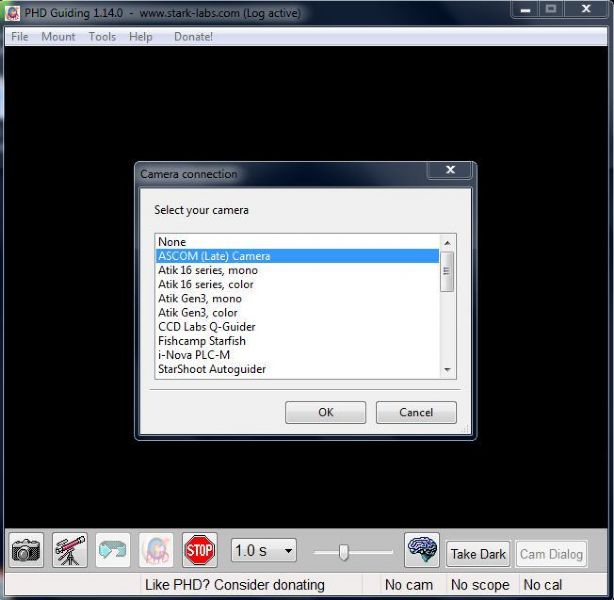Click the telescope connect icon
Viewport: 614px width, 600px height.
point(70,550)
